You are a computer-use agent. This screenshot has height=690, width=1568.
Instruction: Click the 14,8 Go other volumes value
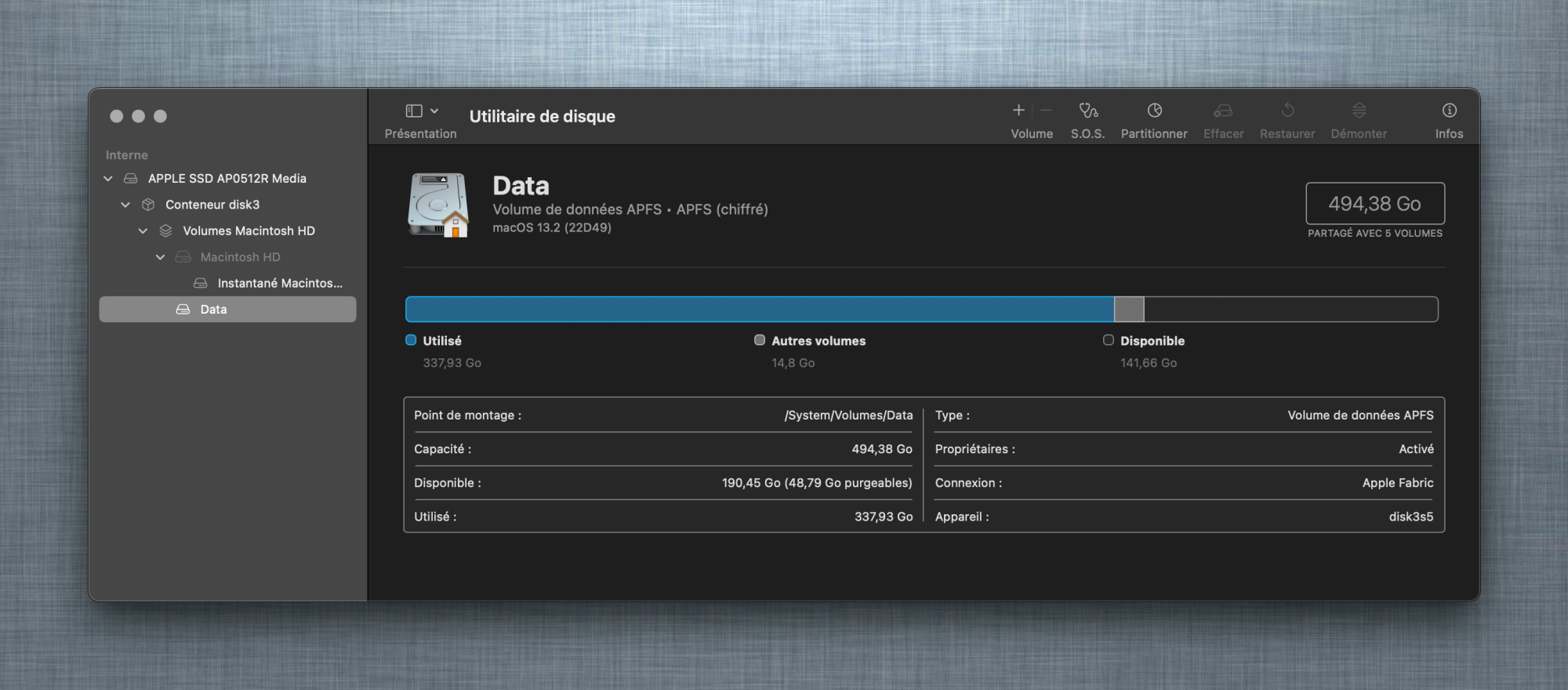click(x=793, y=363)
